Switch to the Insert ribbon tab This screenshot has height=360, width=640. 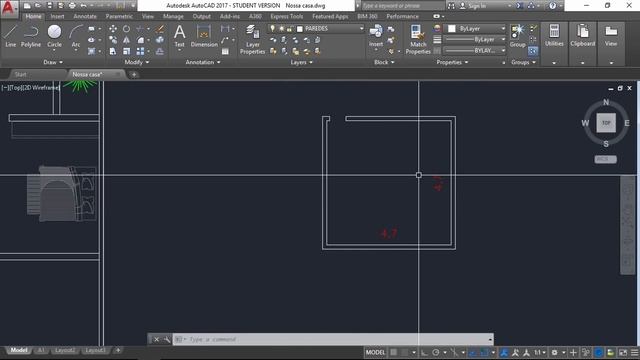57,16
